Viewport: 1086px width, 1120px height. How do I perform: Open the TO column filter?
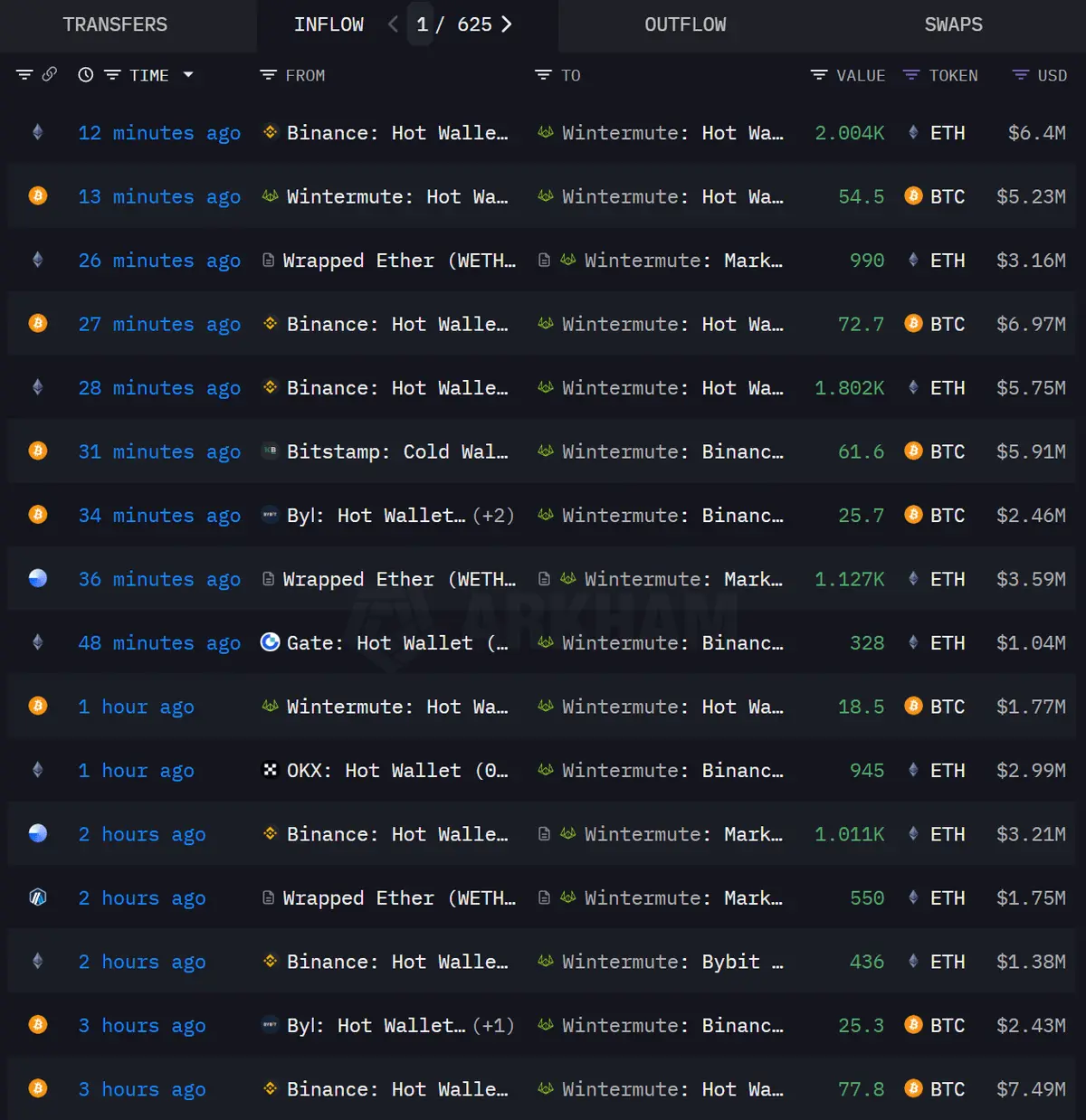pyautogui.click(x=543, y=75)
